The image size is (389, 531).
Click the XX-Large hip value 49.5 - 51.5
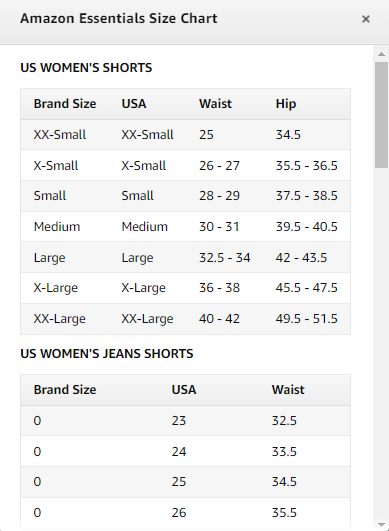(x=306, y=319)
